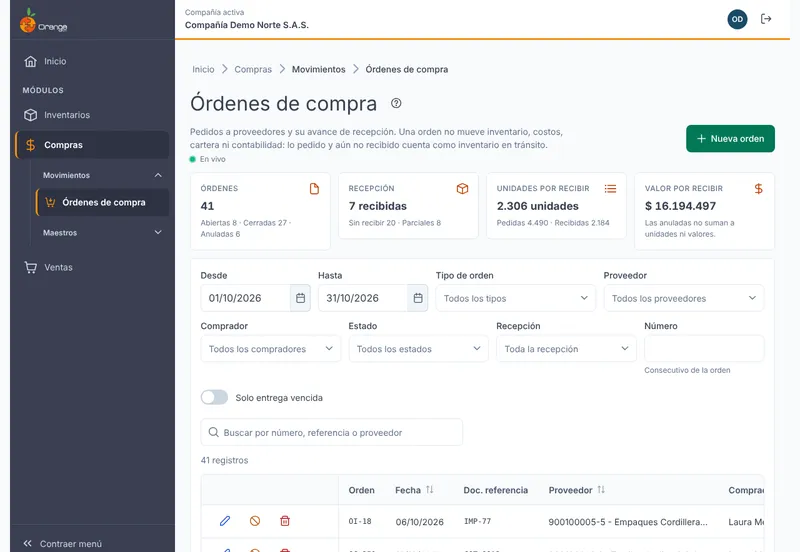Click the OI-18 order cell
Screen dimensions: 800x552
(360, 521)
